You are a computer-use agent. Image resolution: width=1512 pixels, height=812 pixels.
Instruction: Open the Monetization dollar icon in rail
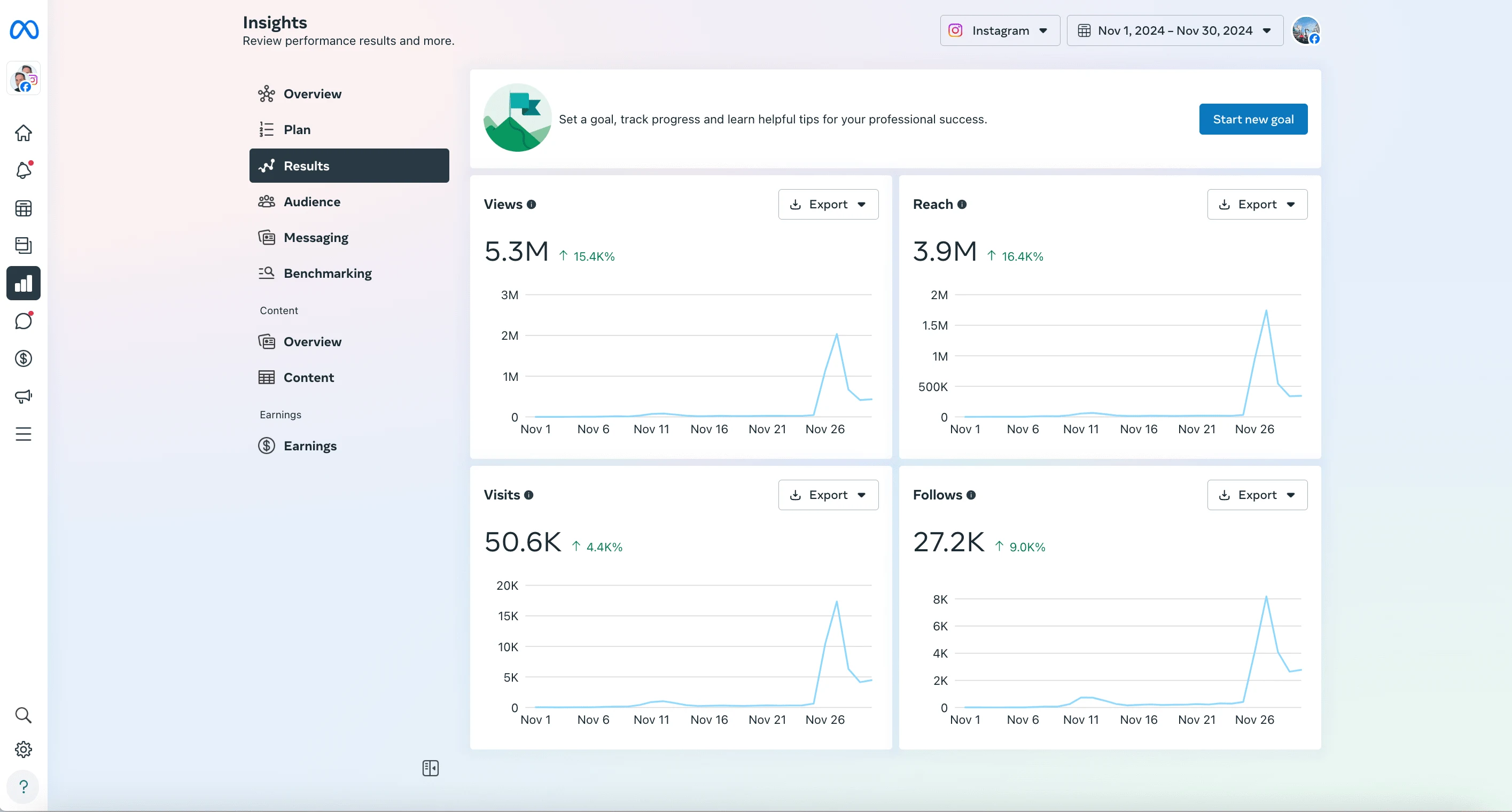(24, 358)
